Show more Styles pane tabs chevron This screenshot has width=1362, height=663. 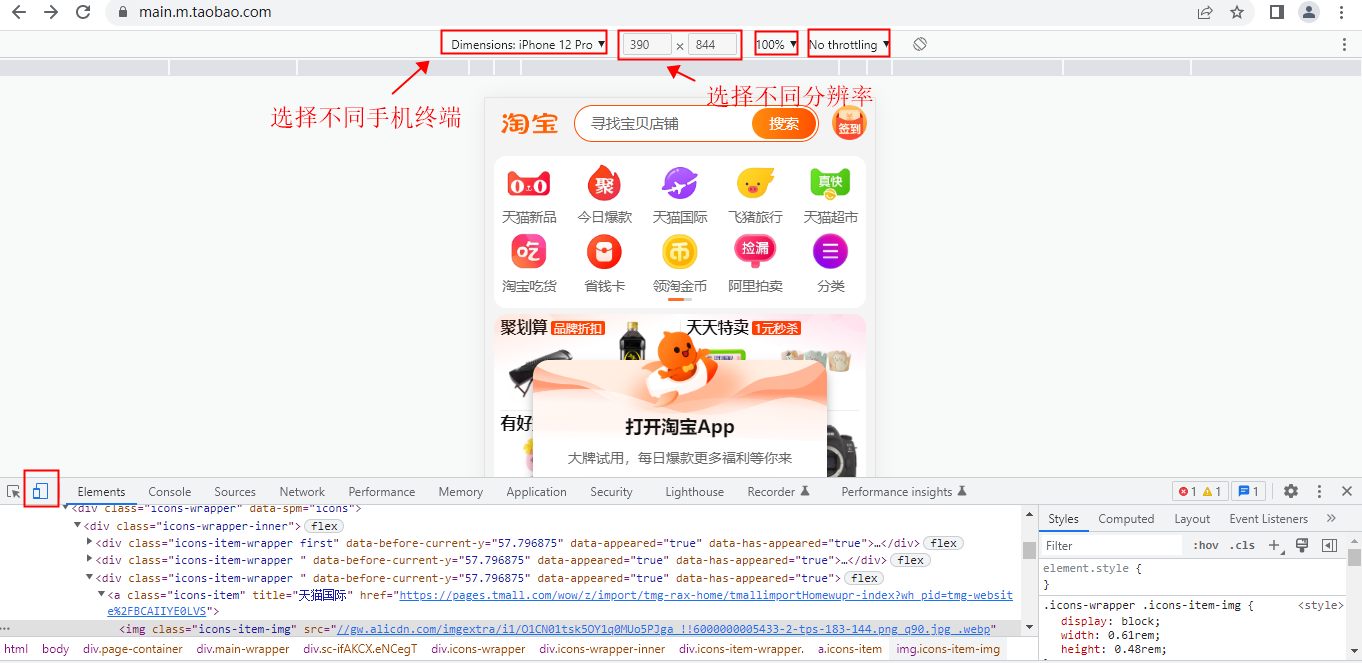1331,518
